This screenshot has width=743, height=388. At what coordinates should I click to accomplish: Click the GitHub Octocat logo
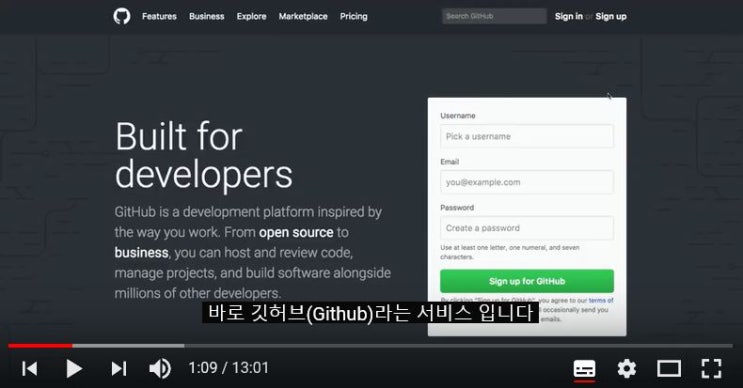pos(122,16)
